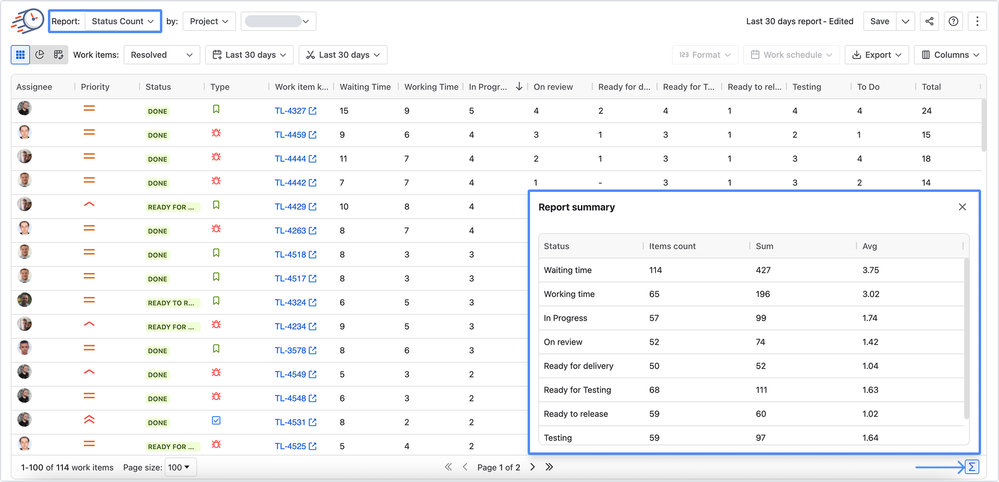Expand the Project by dropdown
The image size is (999, 482).
(209, 21)
